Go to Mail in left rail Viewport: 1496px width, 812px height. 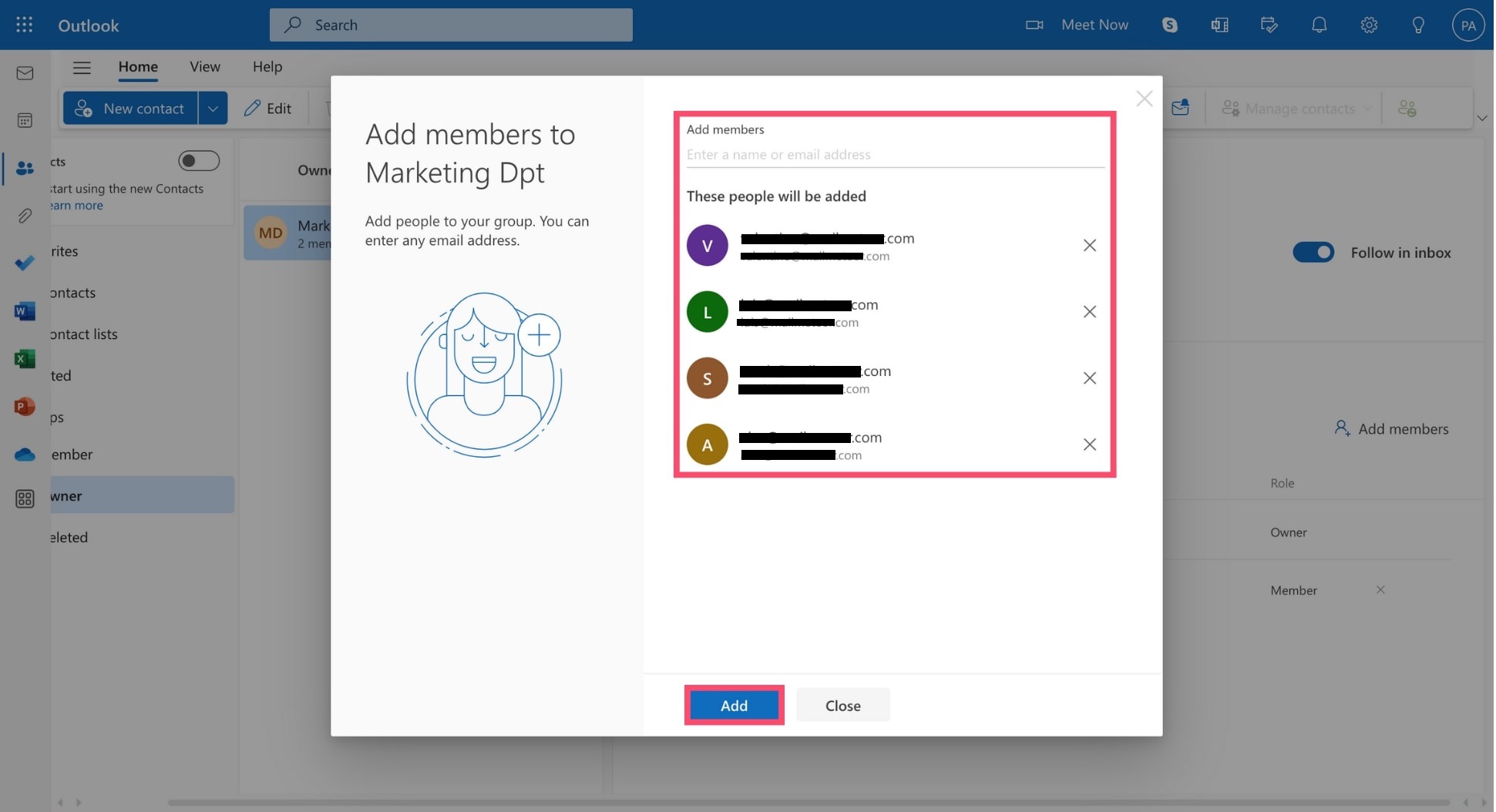click(x=25, y=73)
